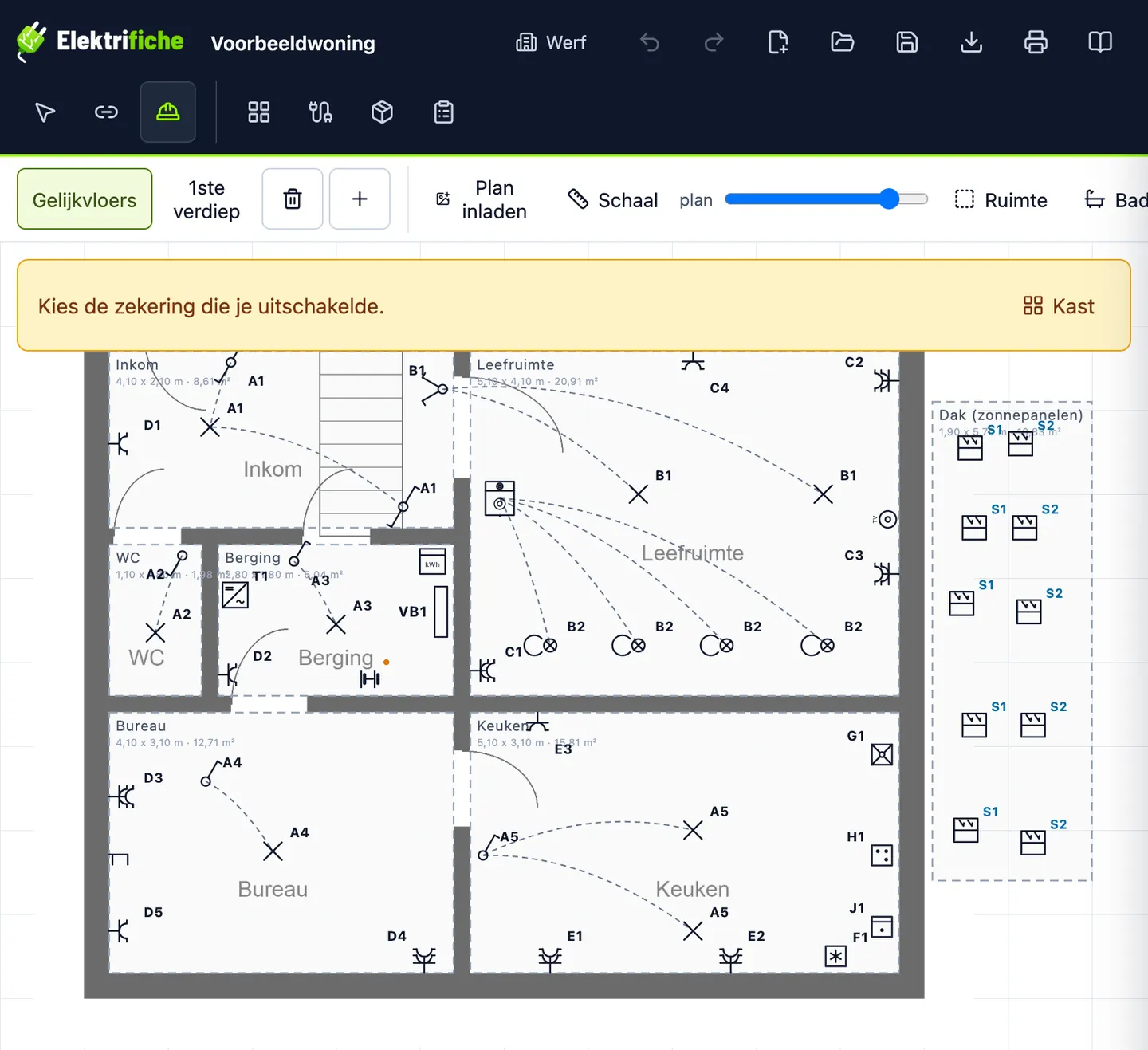Save the current project
1148x1050 pixels.
click(x=907, y=42)
